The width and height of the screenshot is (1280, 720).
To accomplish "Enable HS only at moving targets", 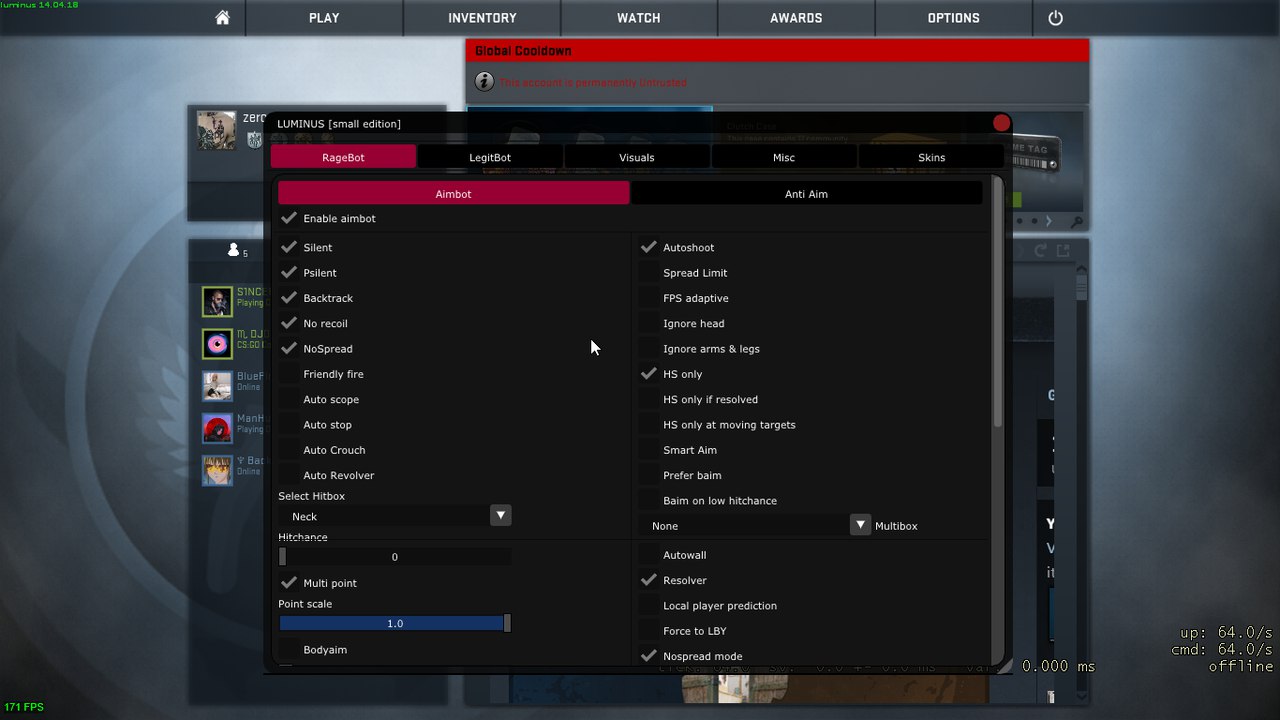I will tap(649, 424).
